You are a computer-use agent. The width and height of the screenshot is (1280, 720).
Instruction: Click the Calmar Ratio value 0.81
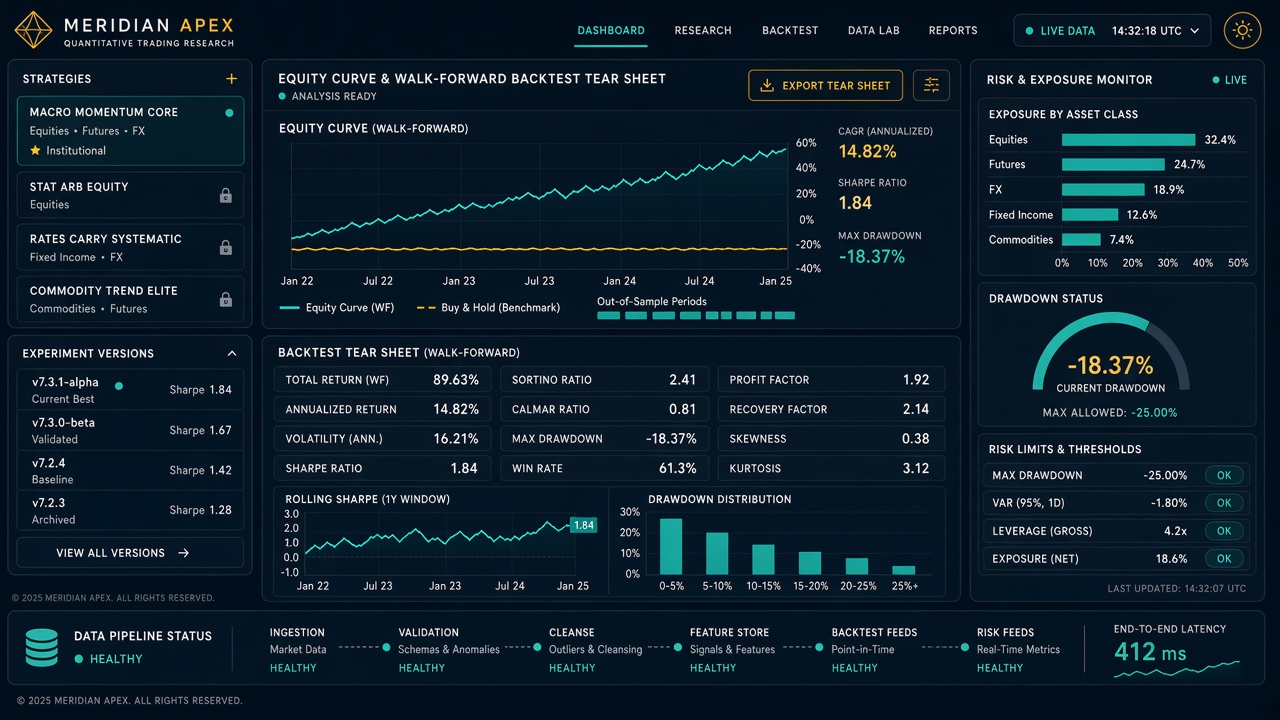click(x=682, y=409)
